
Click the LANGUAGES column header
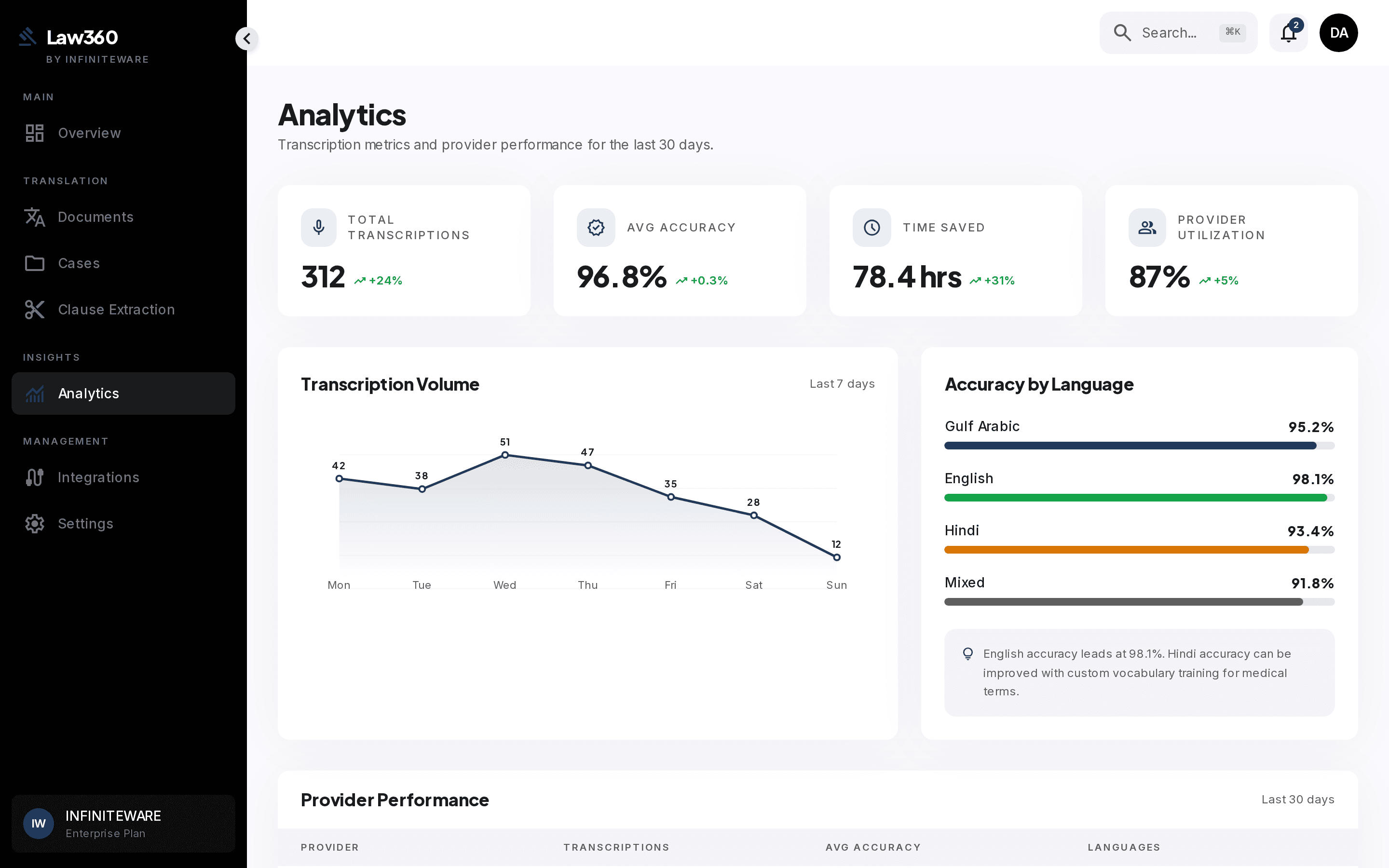click(1124, 847)
